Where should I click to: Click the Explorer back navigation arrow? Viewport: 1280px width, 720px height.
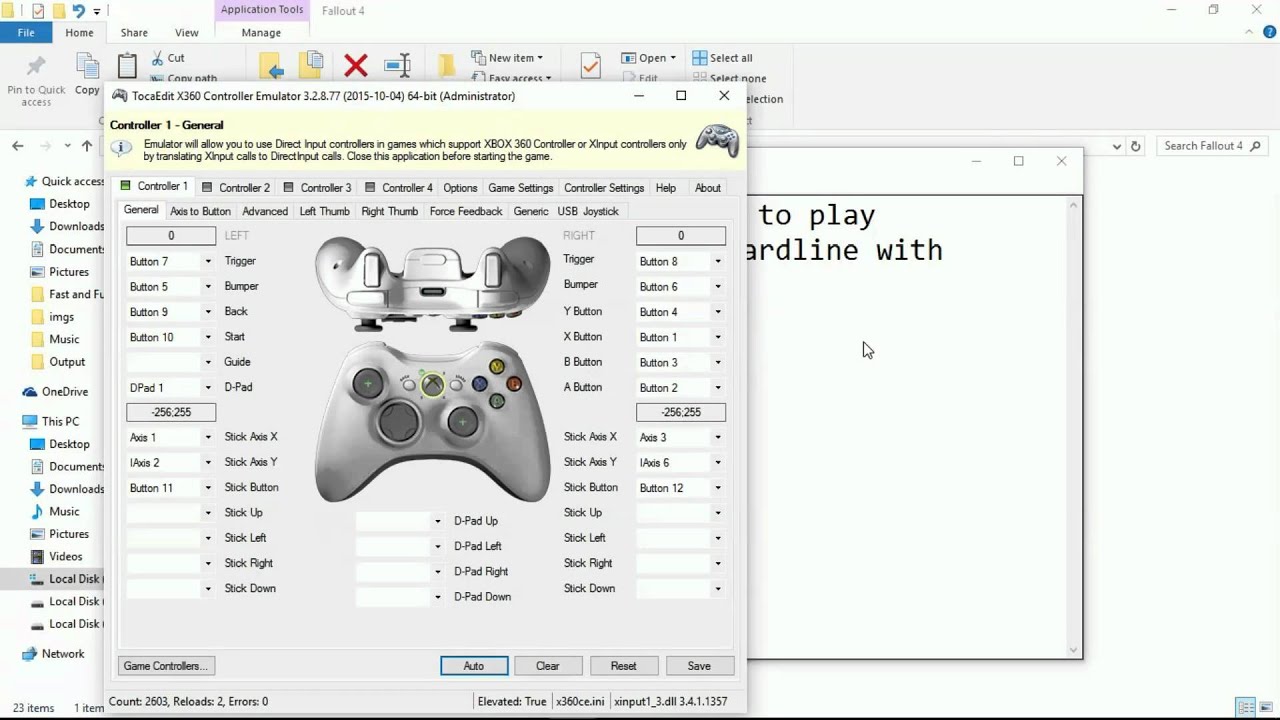click(x=18, y=146)
